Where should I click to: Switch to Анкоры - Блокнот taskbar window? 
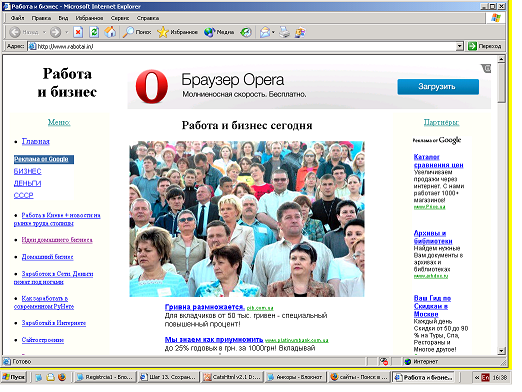tap(295, 377)
